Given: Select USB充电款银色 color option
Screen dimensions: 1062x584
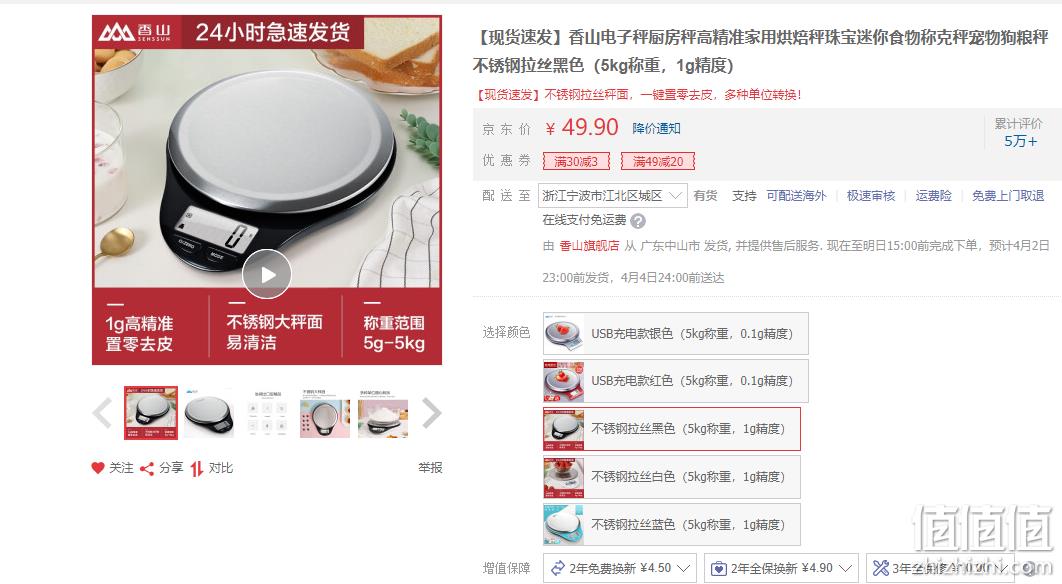Looking at the screenshot, I should [675, 333].
